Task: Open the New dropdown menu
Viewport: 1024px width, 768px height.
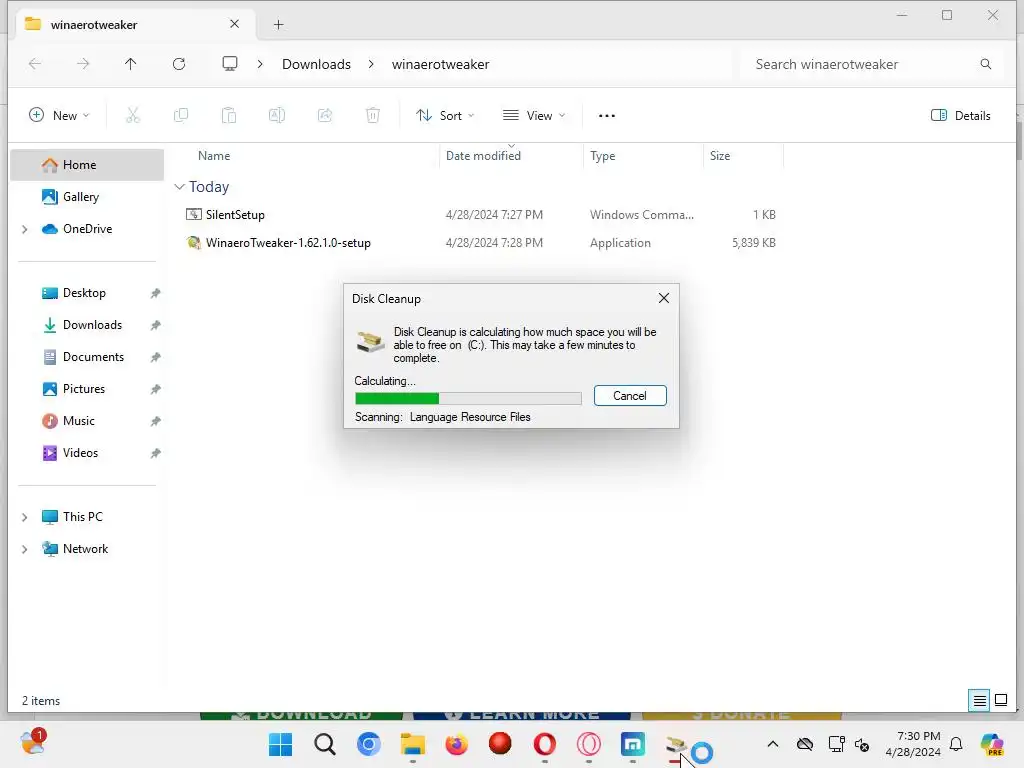Action: 59,116
